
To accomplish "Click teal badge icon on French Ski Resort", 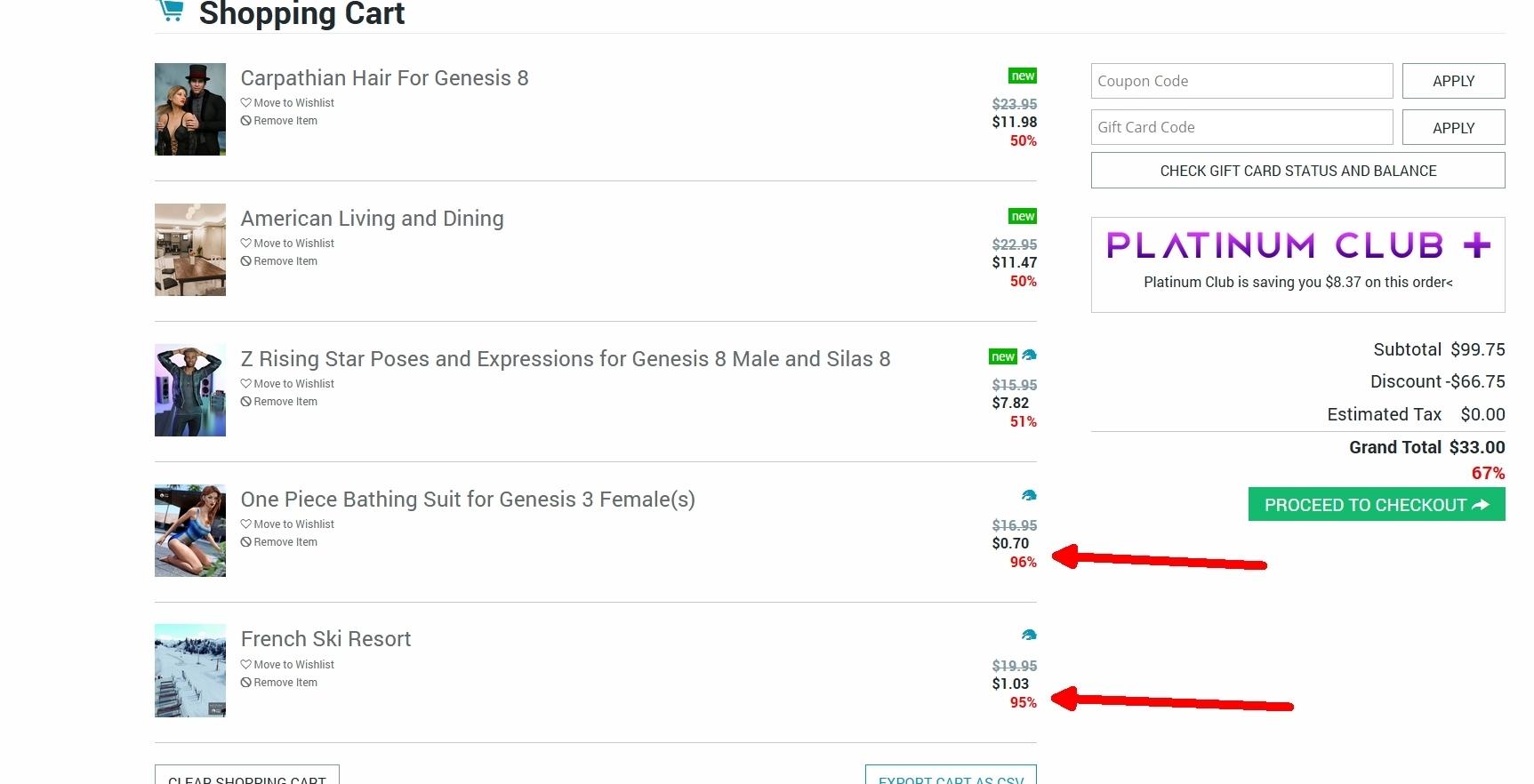I will [1029, 635].
